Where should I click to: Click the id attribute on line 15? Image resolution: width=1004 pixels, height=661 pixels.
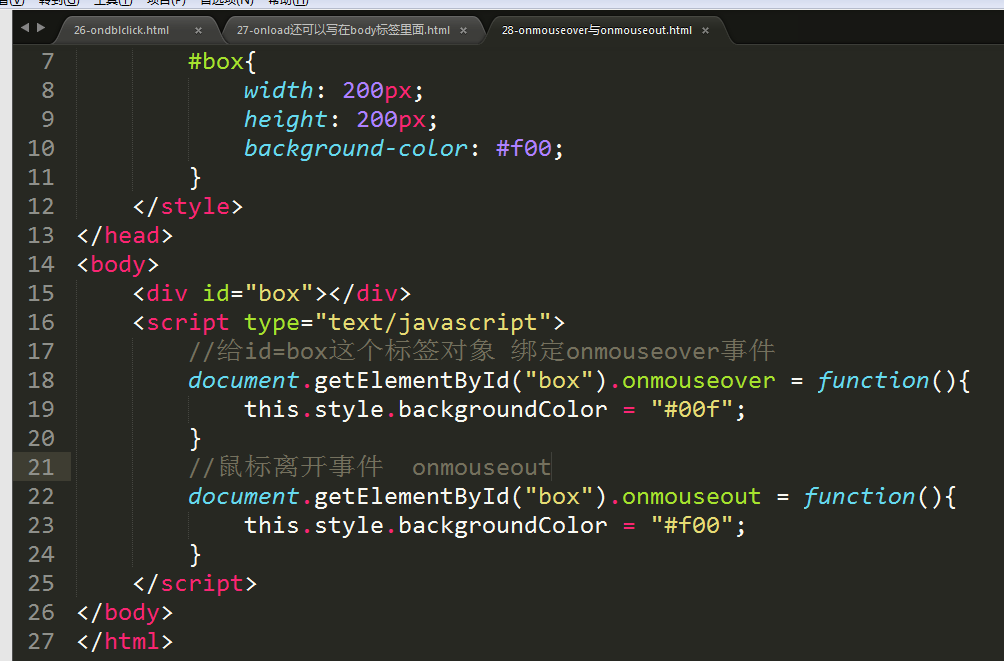216,293
